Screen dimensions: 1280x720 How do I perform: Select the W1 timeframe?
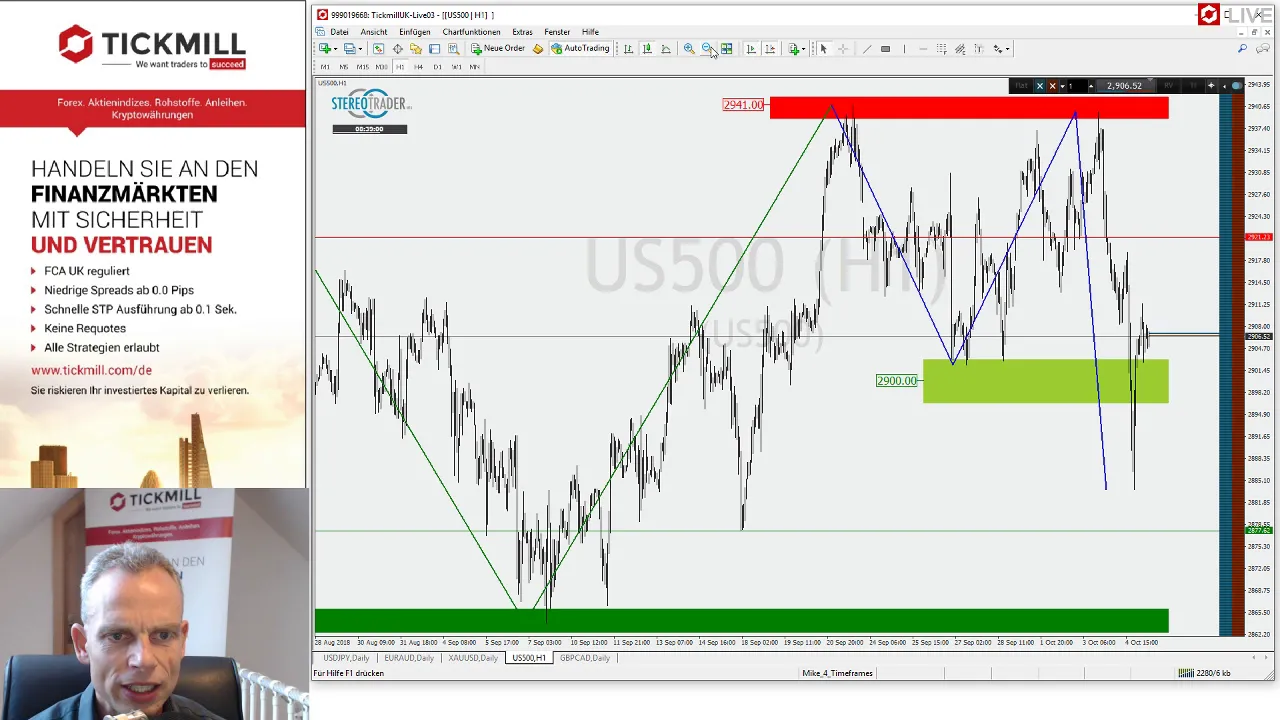(x=456, y=66)
